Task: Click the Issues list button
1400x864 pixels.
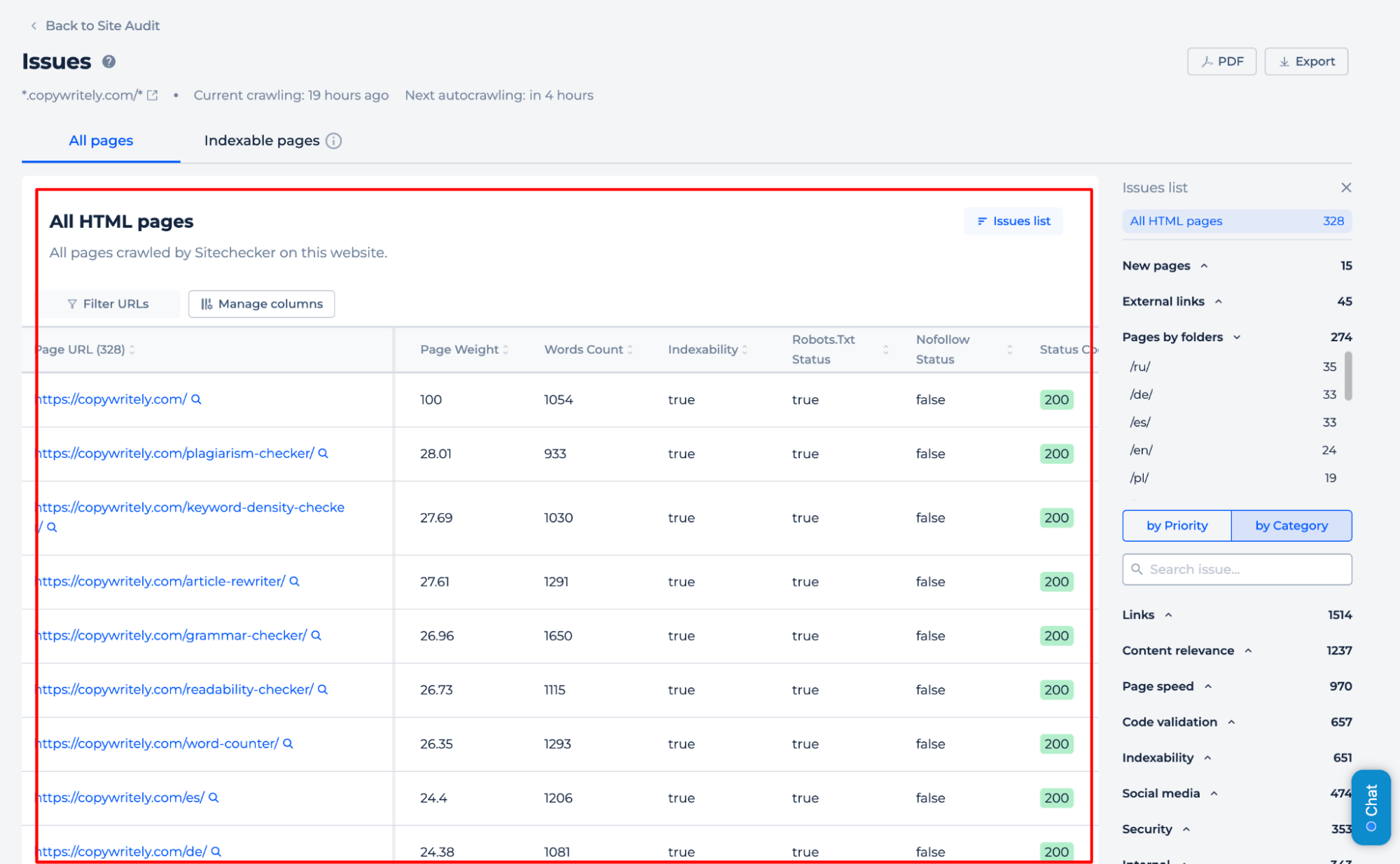Action: pos(1013,221)
